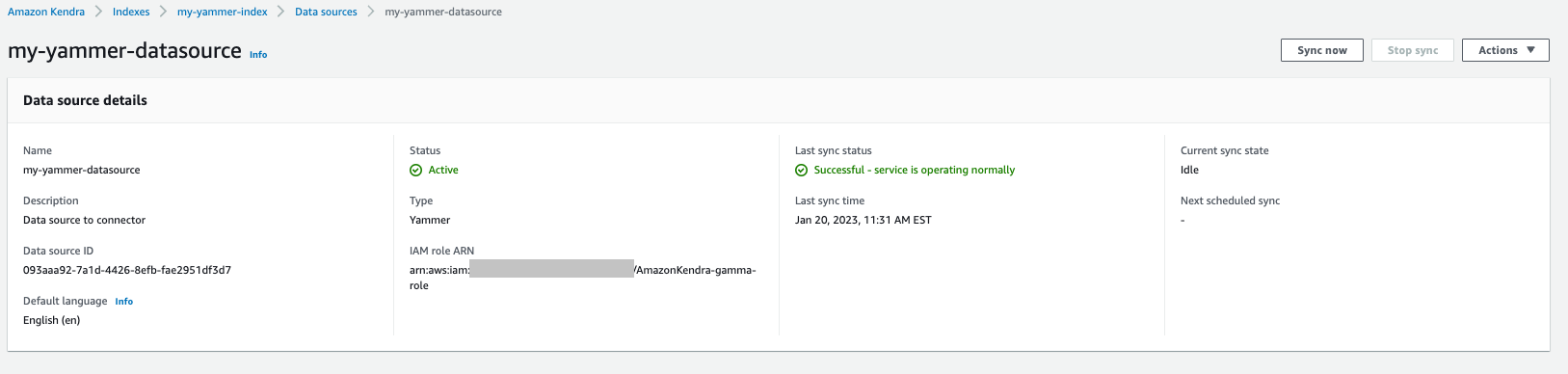
Task: Expand the Actions dropdown menu
Action: click(x=1505, y=50)
